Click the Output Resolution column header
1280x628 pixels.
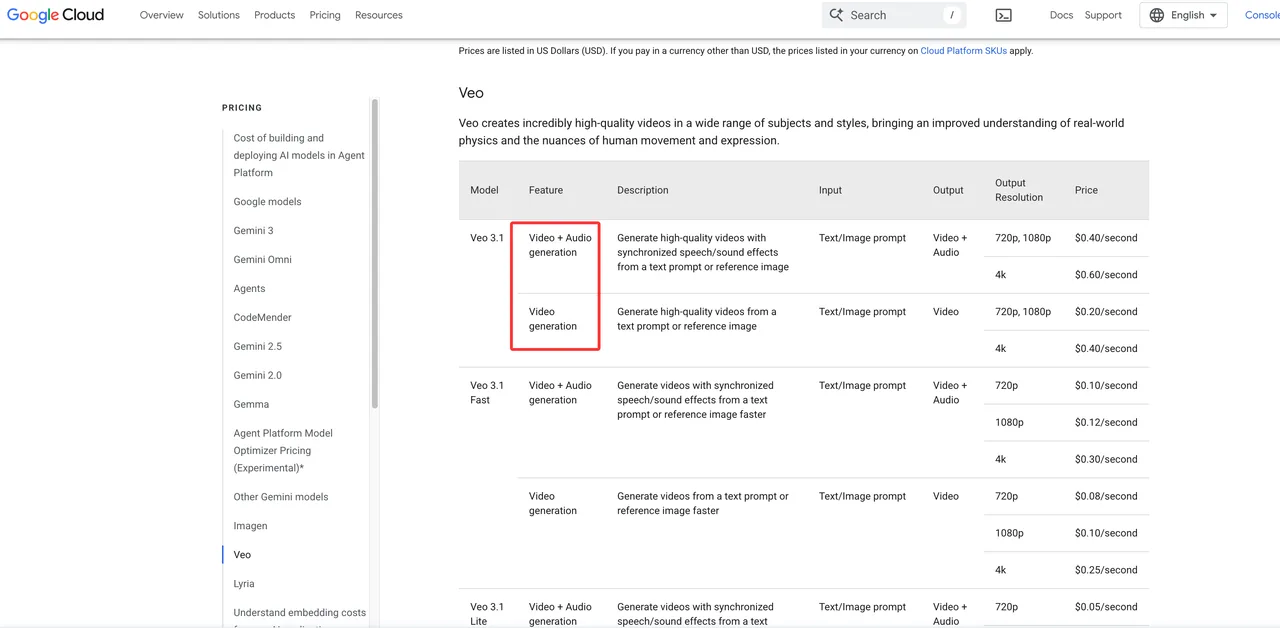(1019, 190)
